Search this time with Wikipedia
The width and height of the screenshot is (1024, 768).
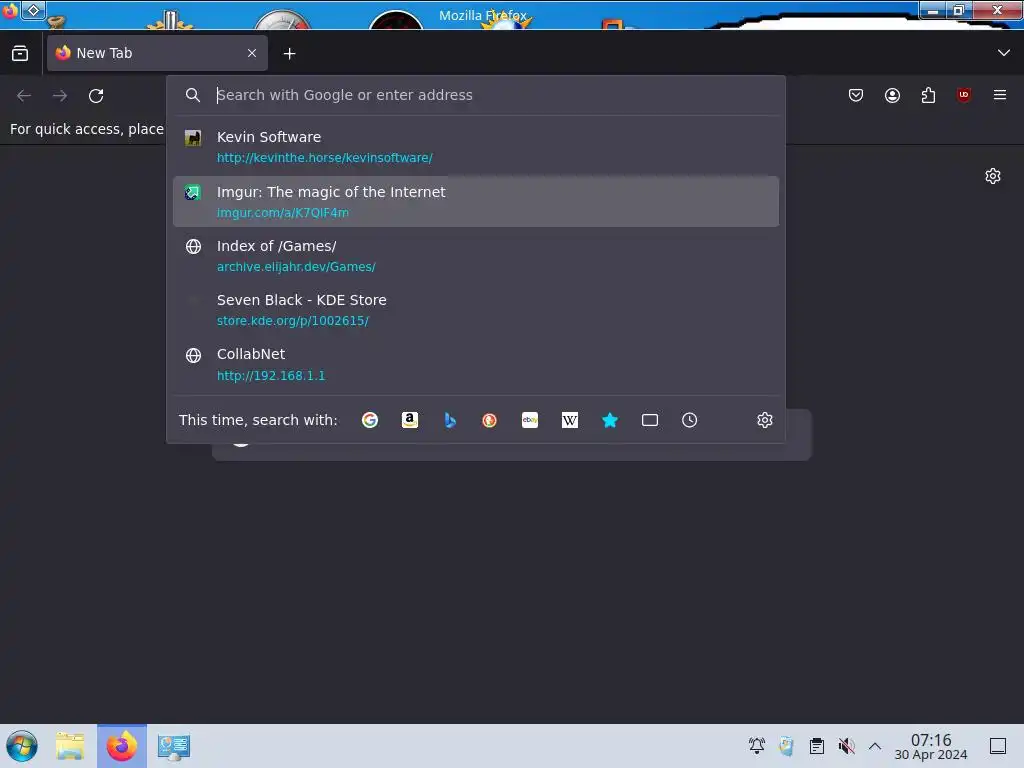tap(569, 420)
